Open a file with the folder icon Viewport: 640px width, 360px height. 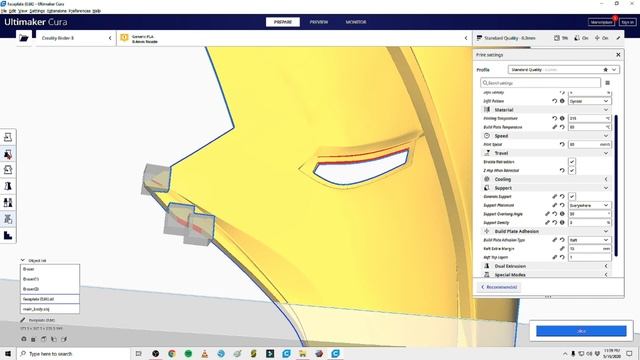[24, 38]
